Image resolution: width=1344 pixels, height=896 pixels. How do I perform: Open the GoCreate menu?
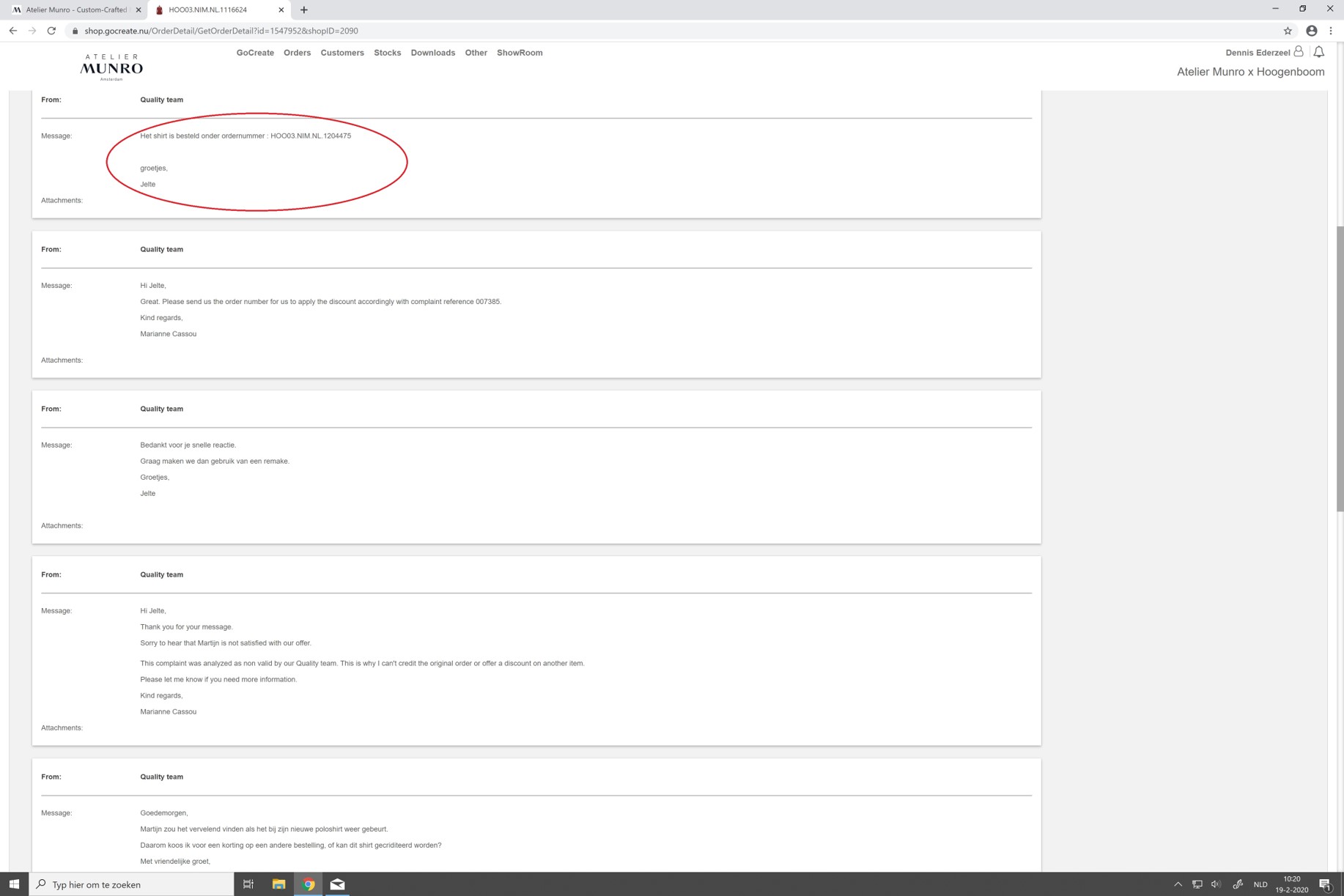click(255, 53)
